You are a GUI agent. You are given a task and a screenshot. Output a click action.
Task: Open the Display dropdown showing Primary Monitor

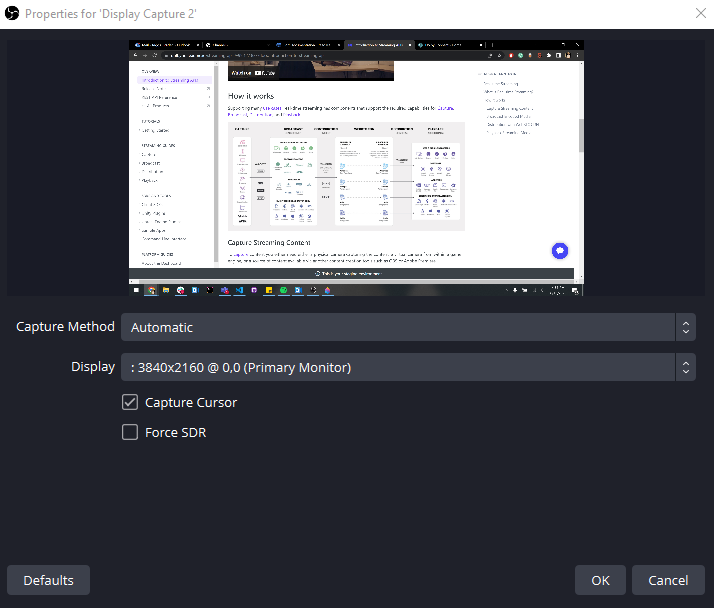(x=400, y=367)
